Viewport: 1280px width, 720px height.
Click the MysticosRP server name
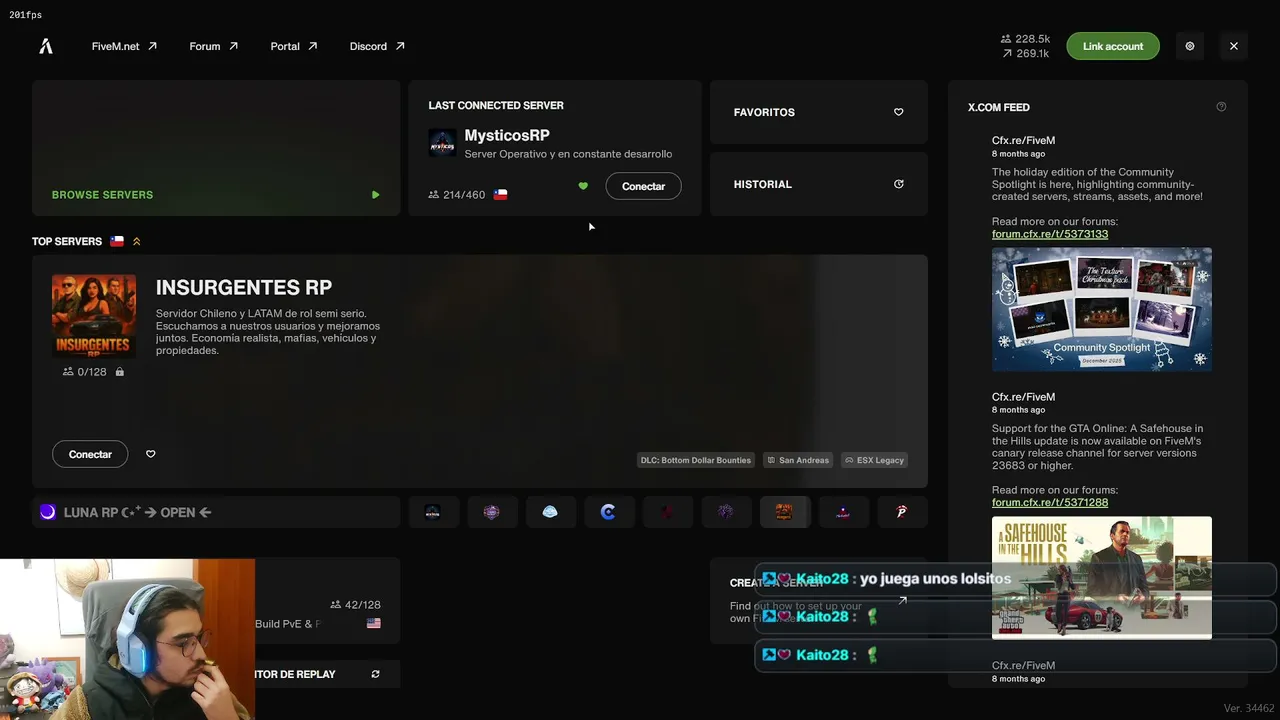pos(507,135)
